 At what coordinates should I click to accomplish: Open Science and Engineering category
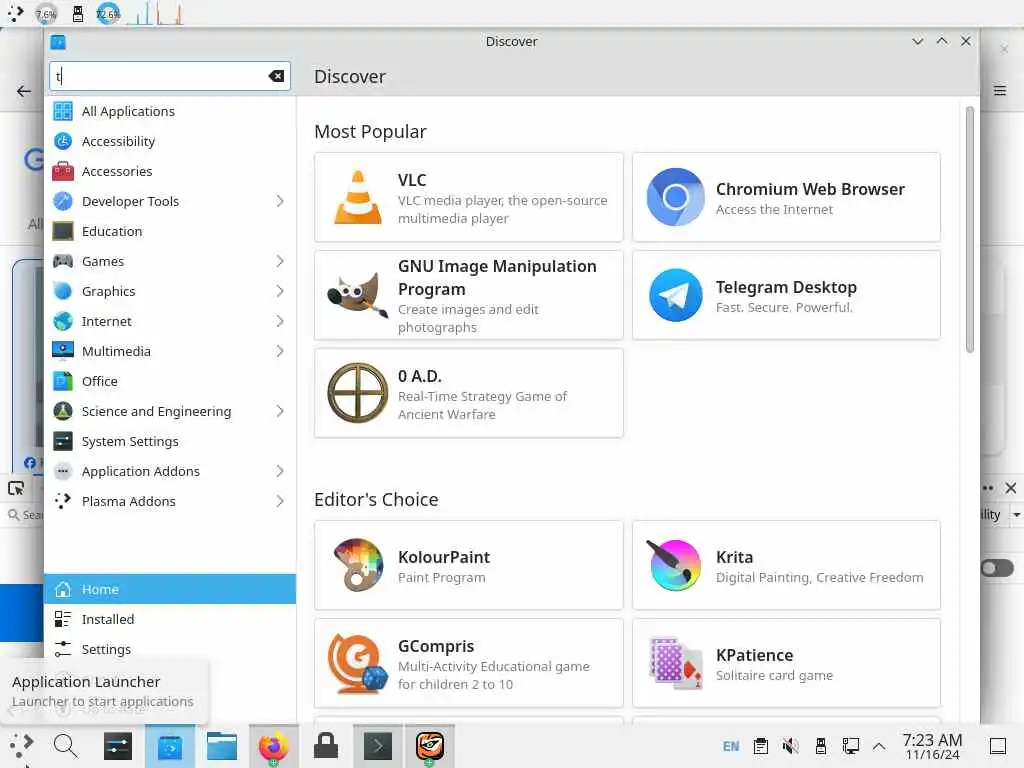(x=170, y=411)
